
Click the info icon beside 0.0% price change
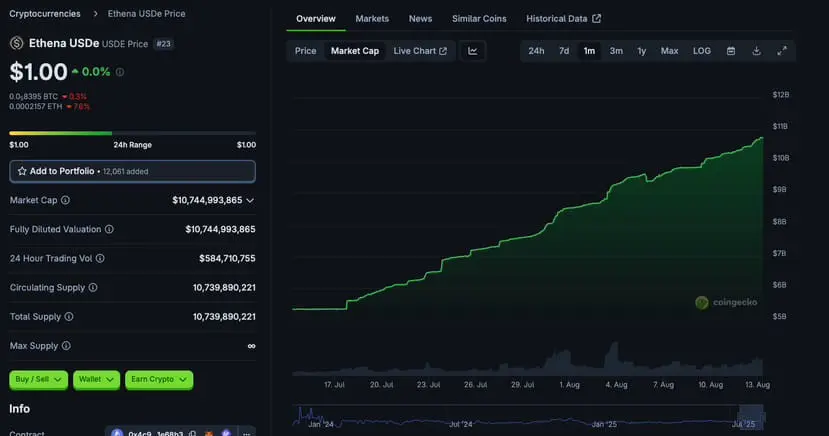[x=120, y=72]
